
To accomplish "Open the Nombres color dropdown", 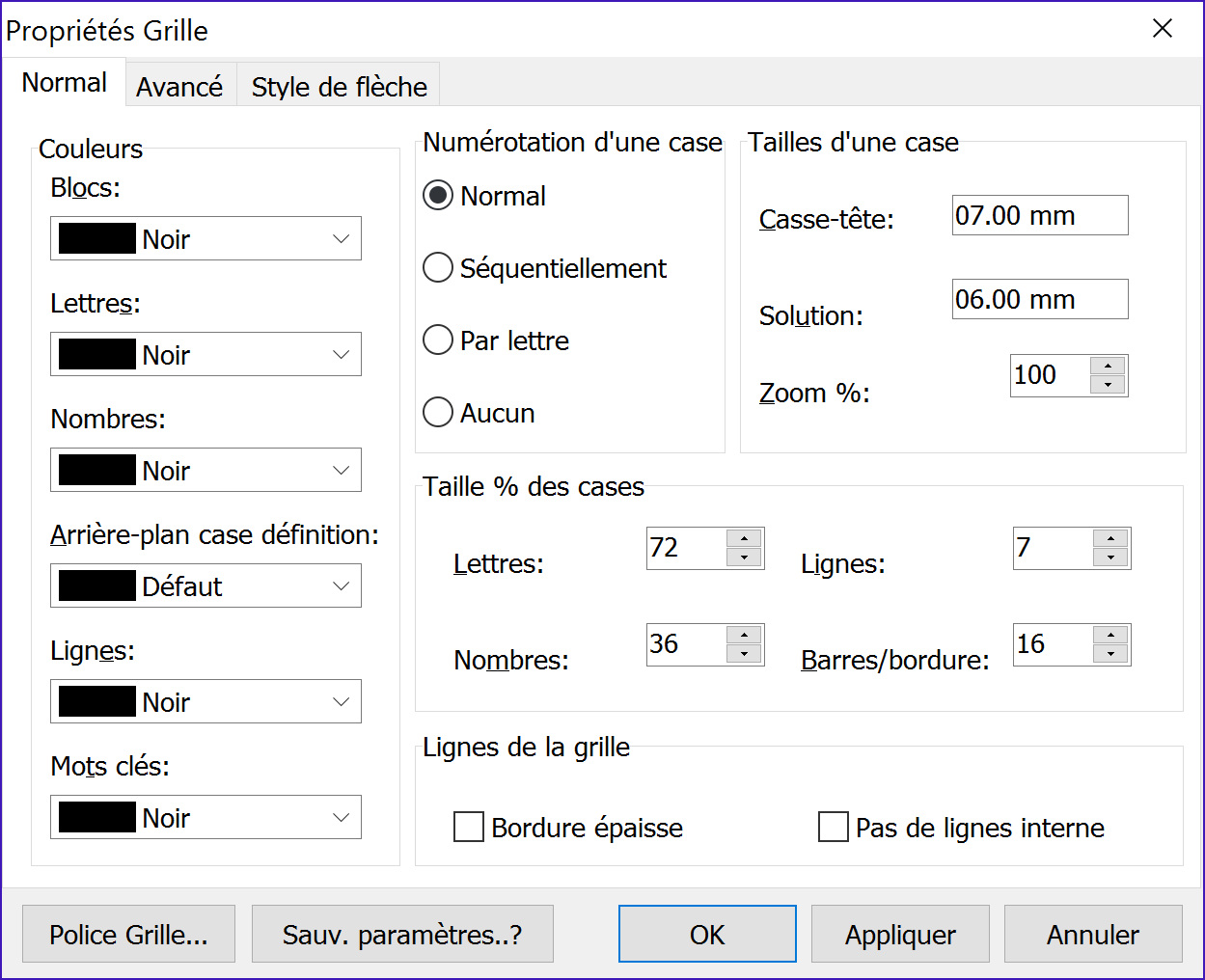I will [x=205, y=470].
